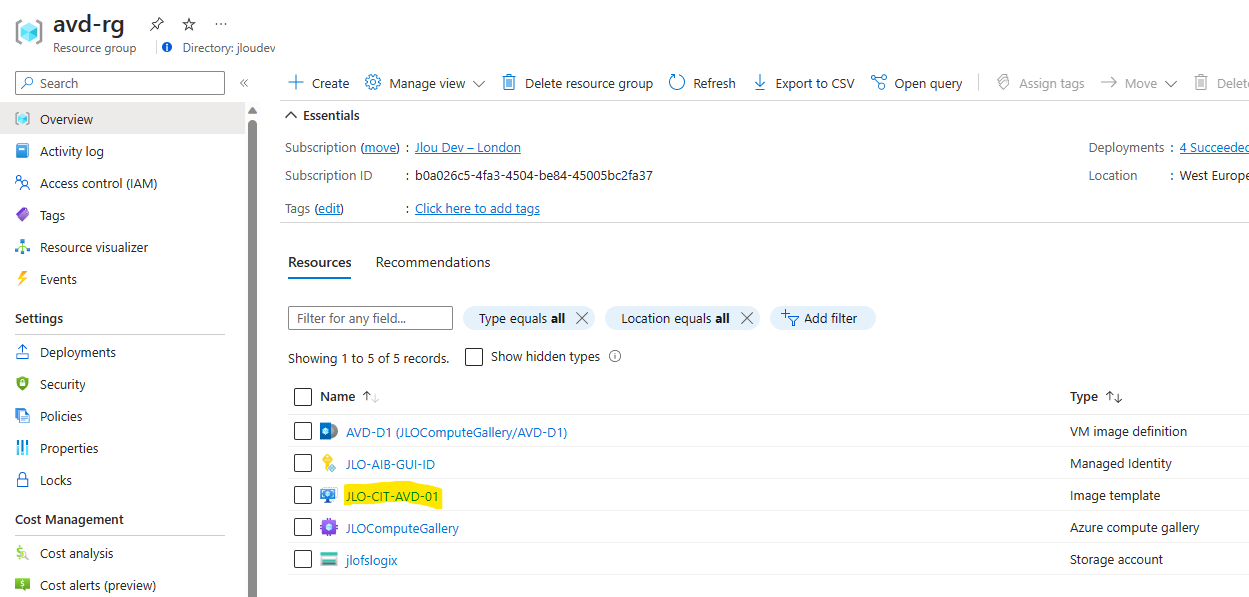Open the Jlou Dev – London subscription link
This screenshot has width=1249, height=597.
pyautogui.click(x=468, y=147)
